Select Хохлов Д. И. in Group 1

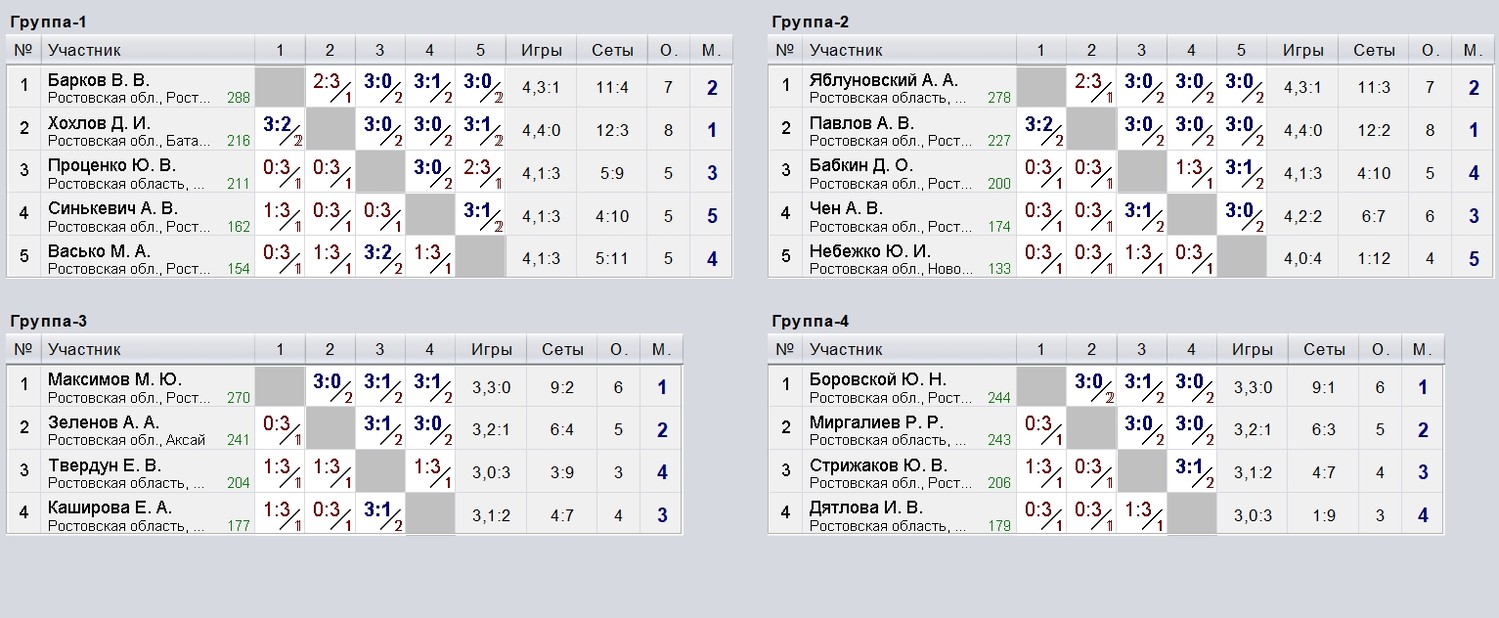pyautogui.click(x=100, y=123)
